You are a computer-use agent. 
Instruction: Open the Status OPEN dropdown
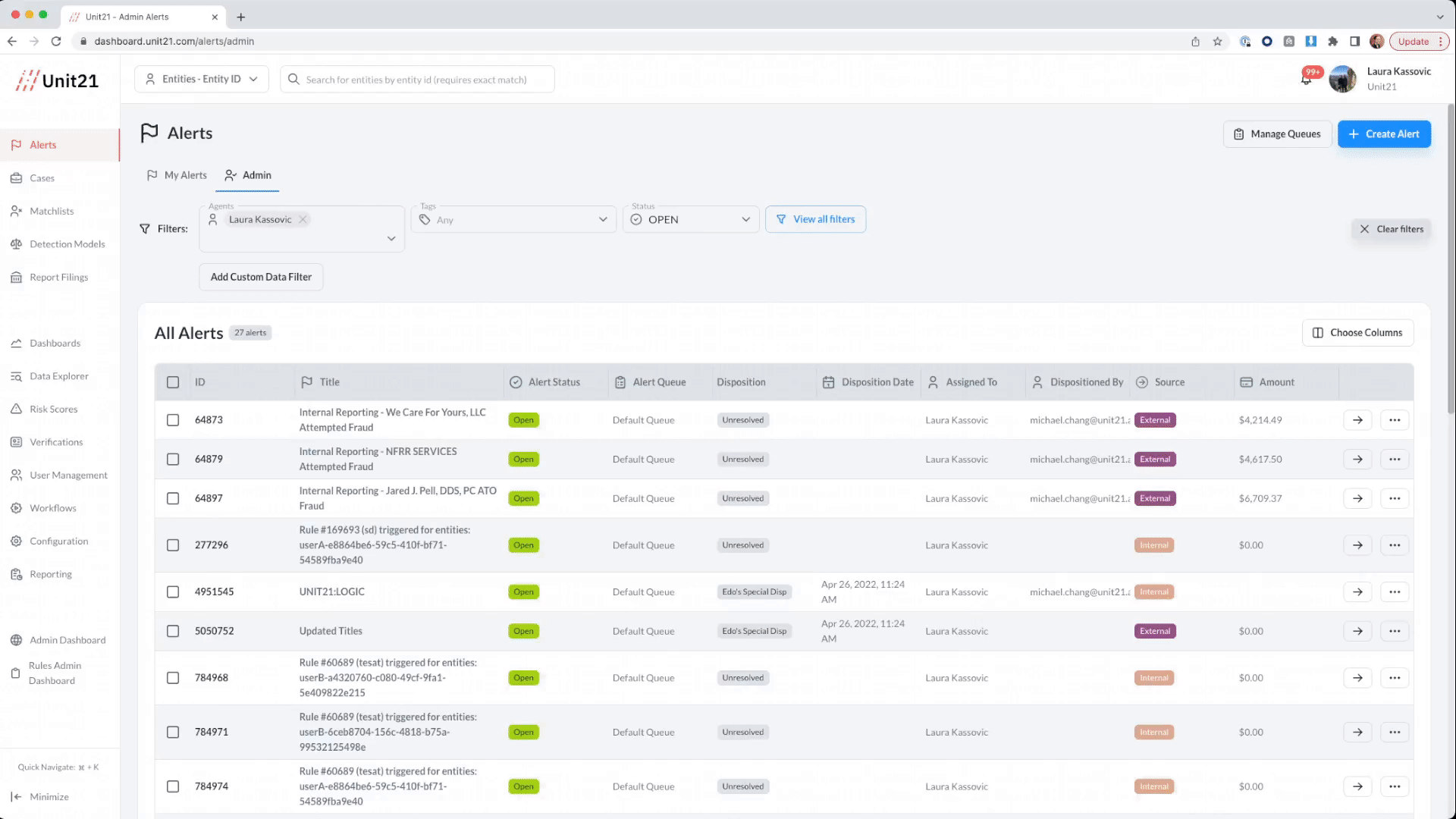(691, 220)
